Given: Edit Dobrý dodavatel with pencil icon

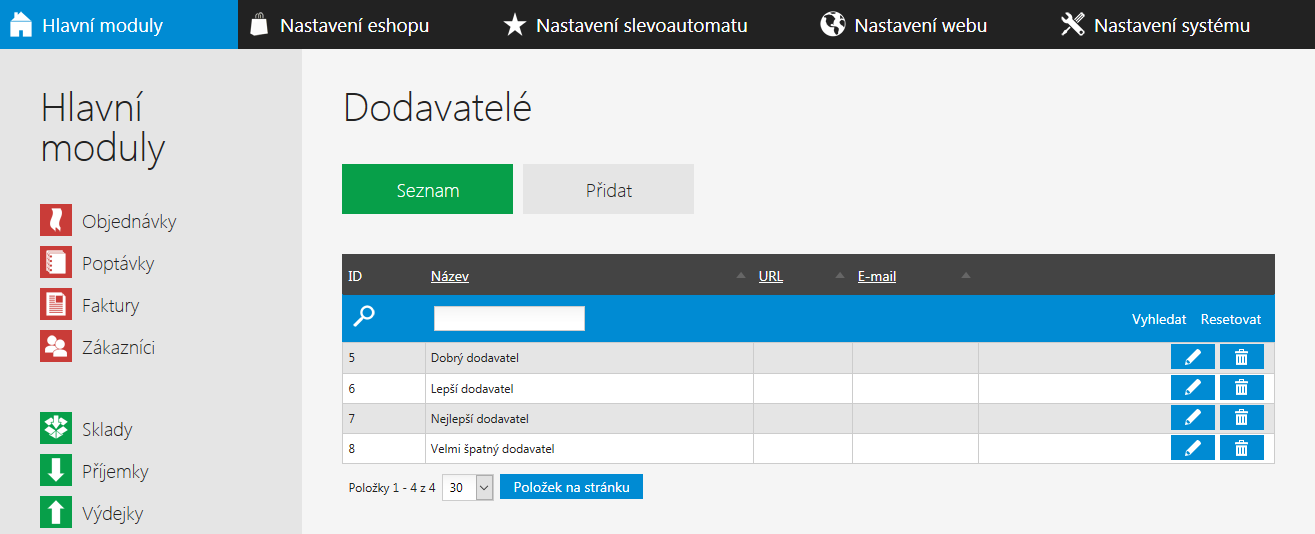Looking at the screenshot, I should click(1193, 357).
